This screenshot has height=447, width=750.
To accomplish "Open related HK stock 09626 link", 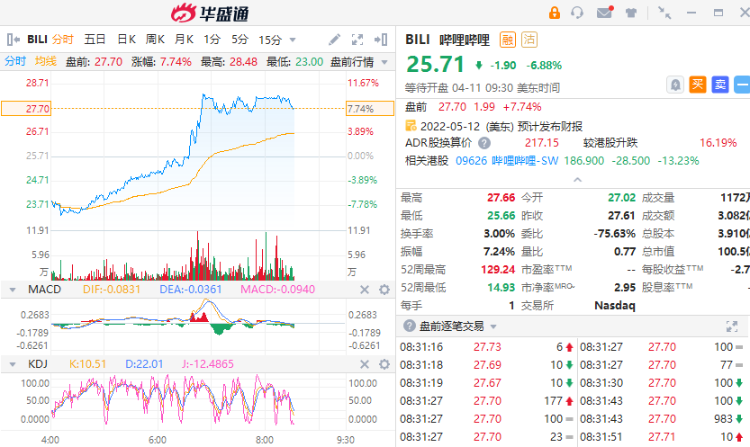I will pyautogui.click(x=471, y=161).
